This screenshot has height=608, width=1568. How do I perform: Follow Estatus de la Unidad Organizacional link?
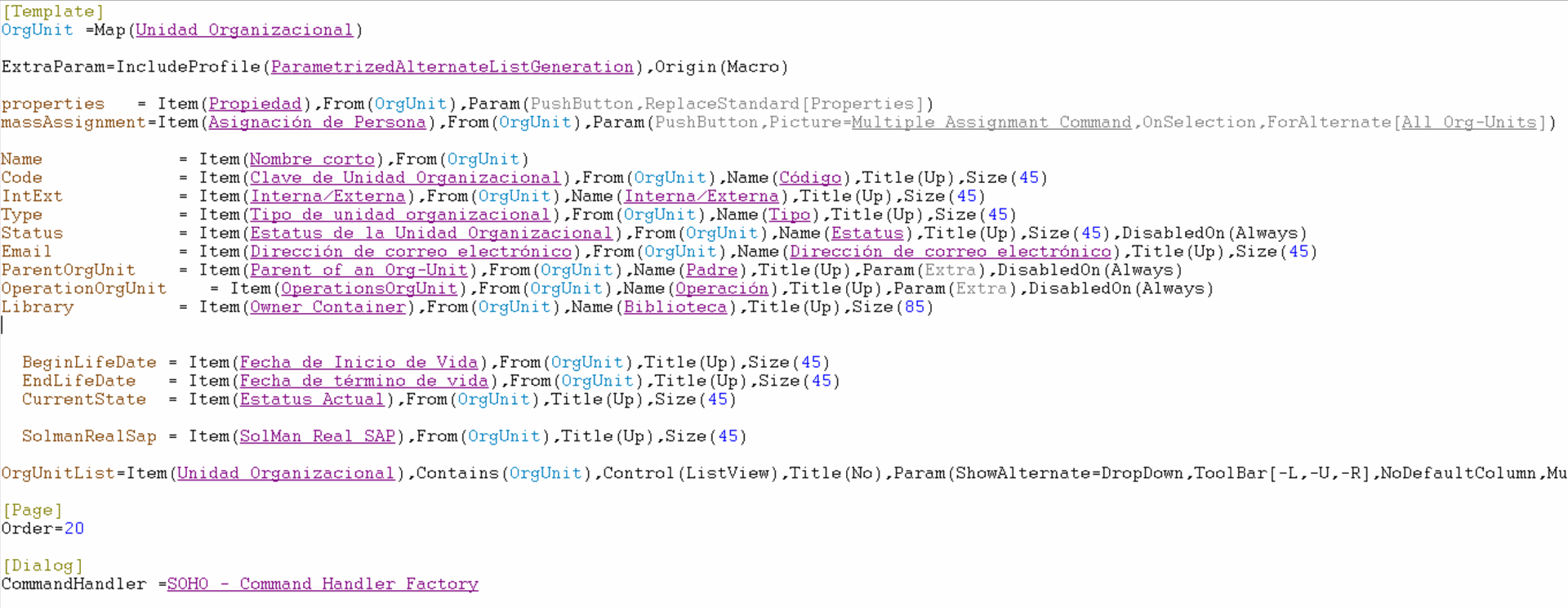[x=431, y=234]
